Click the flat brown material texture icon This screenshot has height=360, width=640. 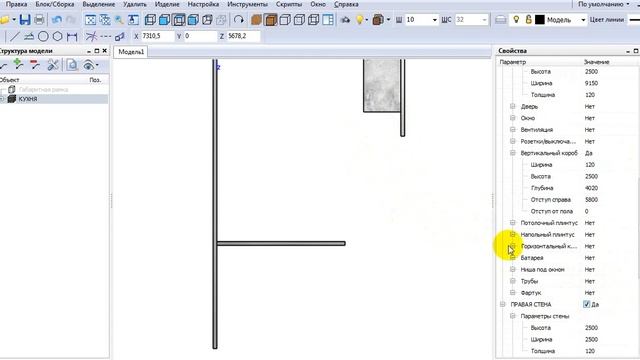[256, 20]
